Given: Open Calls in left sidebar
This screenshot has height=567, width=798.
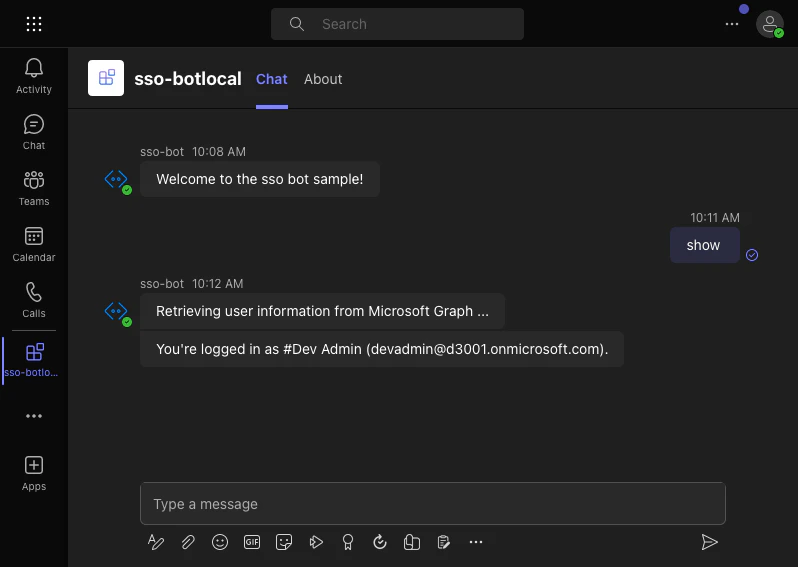Looking at the screenshot, I should pos(34,300).
